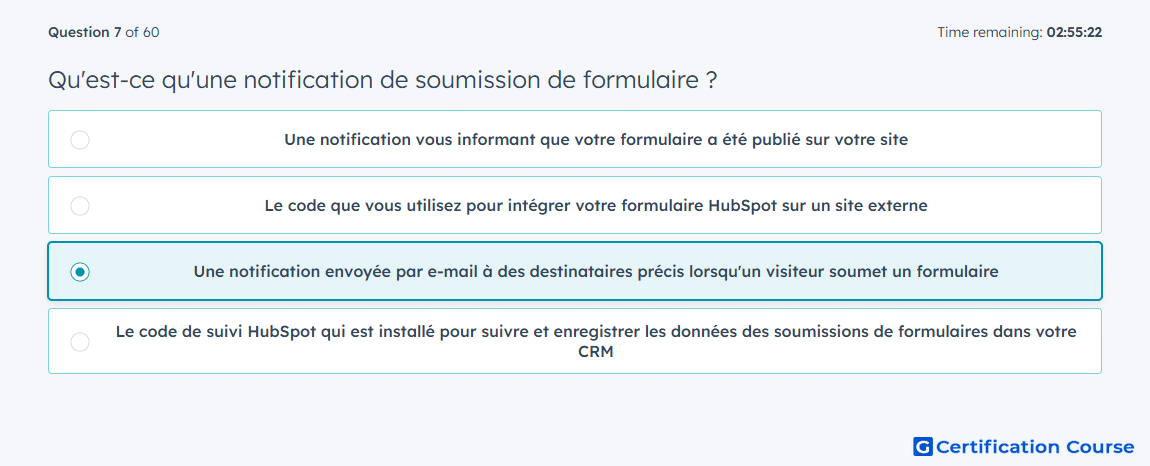Click the word 'CRM' in the last answer
The image size is (1150, 466).
(x=596, y=352)
